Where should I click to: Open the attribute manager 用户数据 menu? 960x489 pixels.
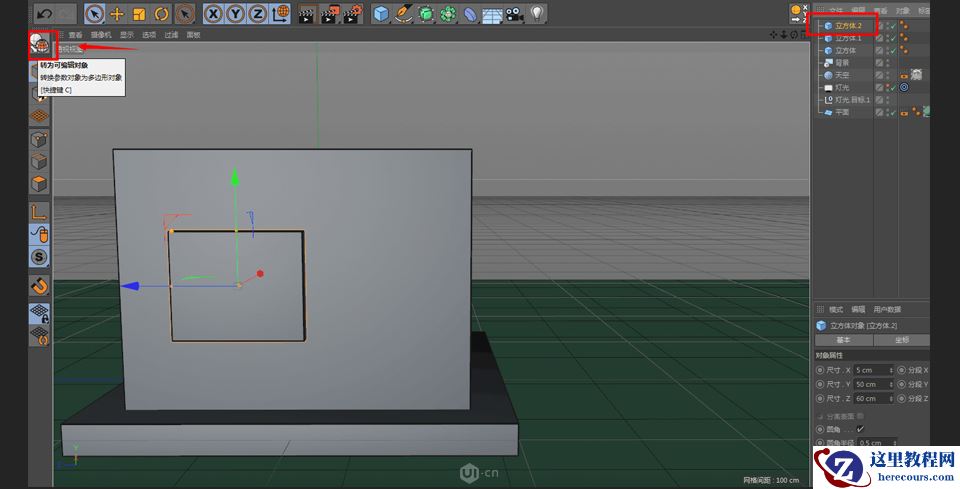tap(887, 309)
